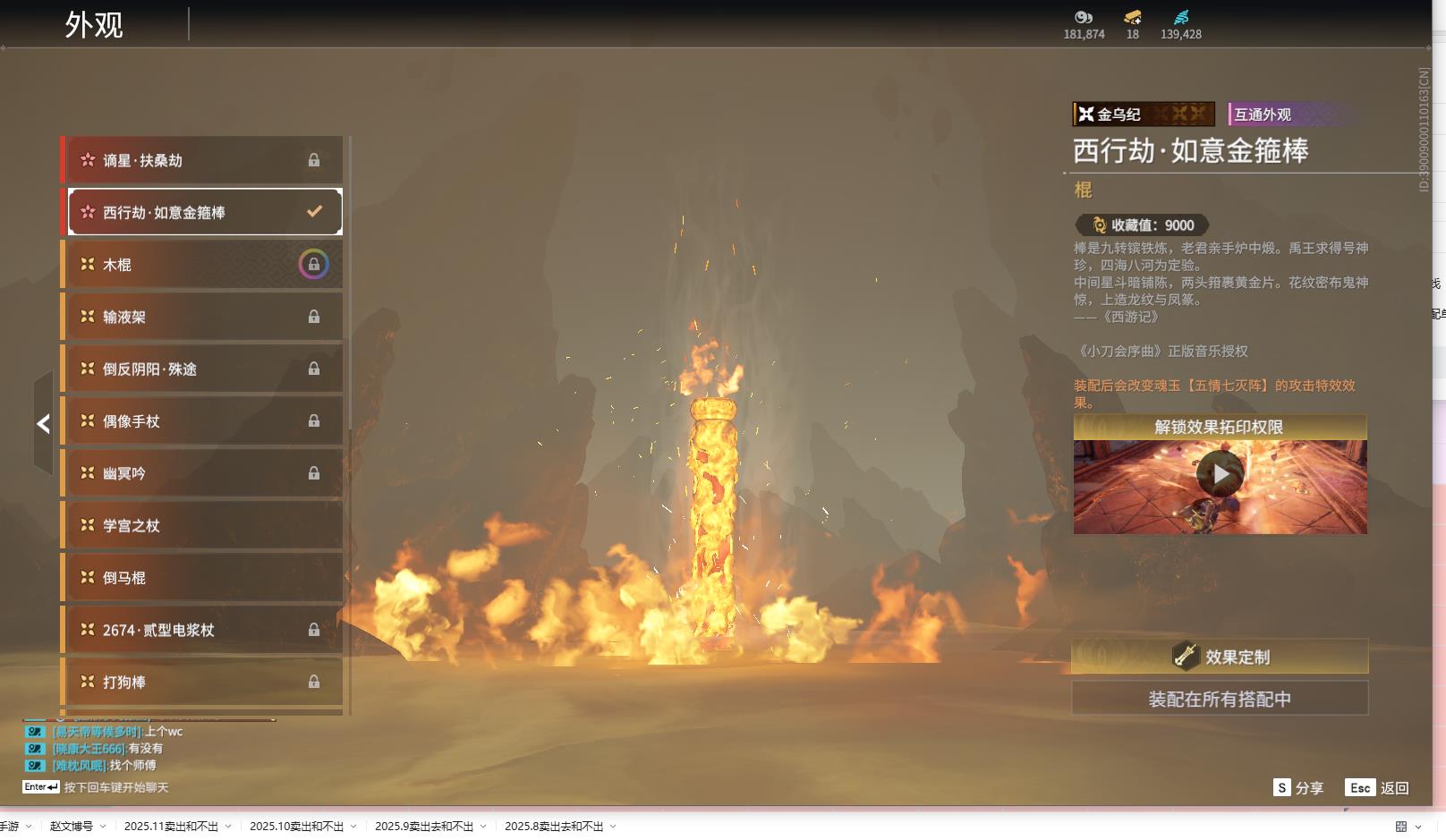Switch to the 2025.10卖出和不出 sheet tab
The width and height of the screenshot is (1446, 840).
(296, 827)
